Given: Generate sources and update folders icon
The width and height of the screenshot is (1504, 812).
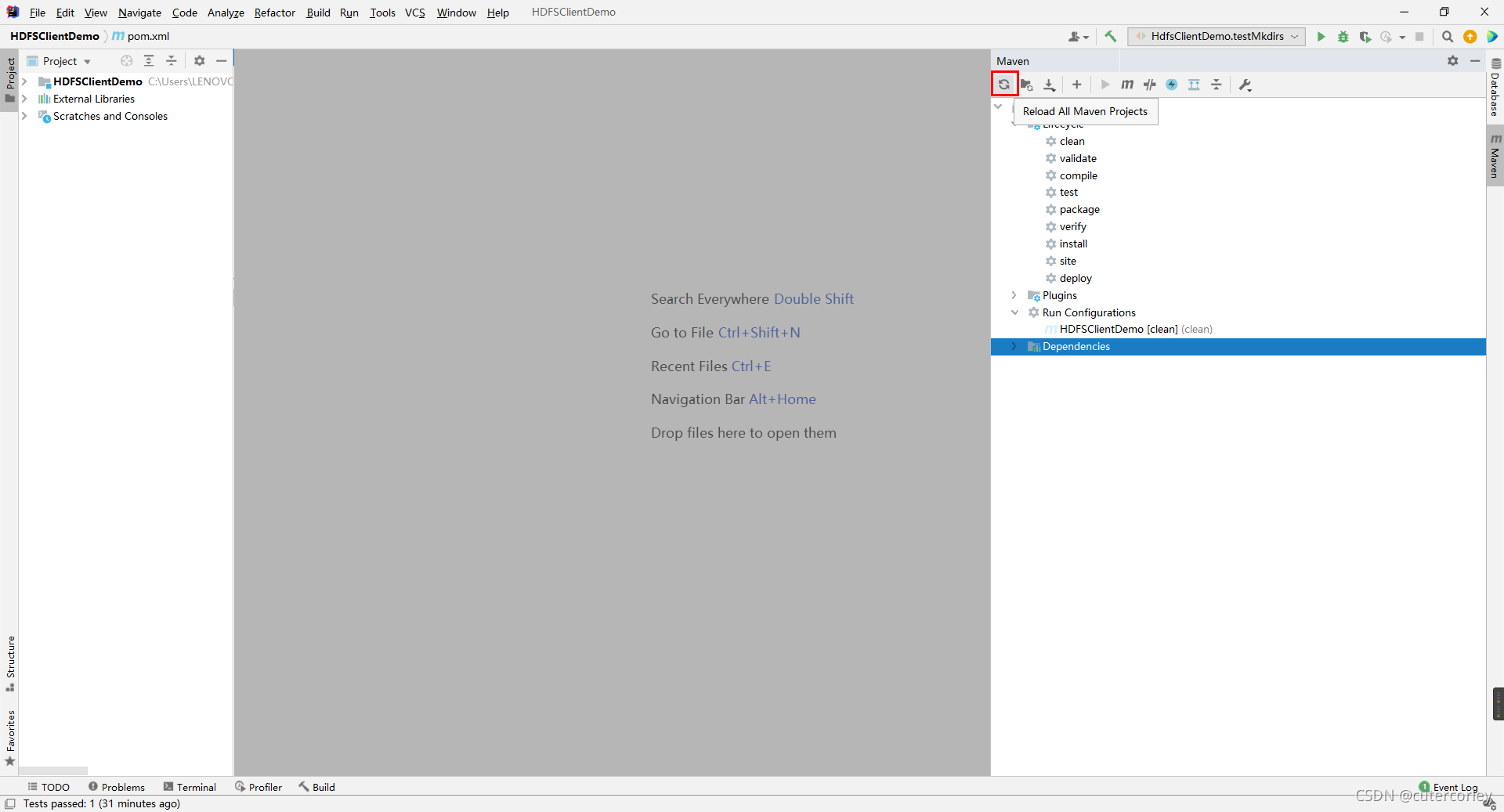Looking at the screenshot, I should [1026, 85].
